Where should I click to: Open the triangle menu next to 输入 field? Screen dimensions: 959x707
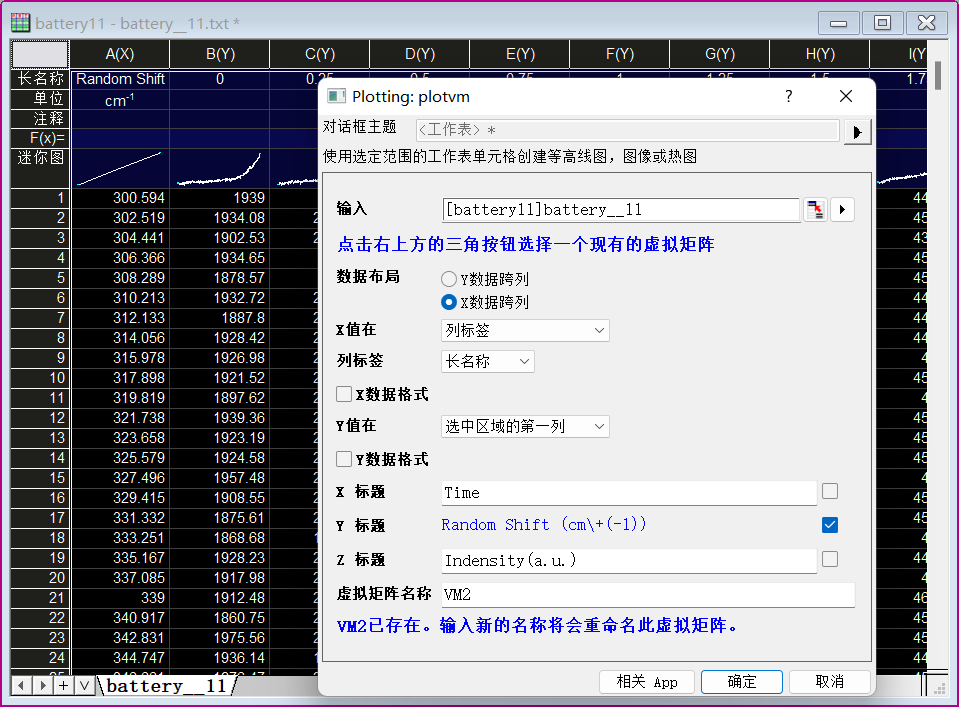click(x=842, y=209)
